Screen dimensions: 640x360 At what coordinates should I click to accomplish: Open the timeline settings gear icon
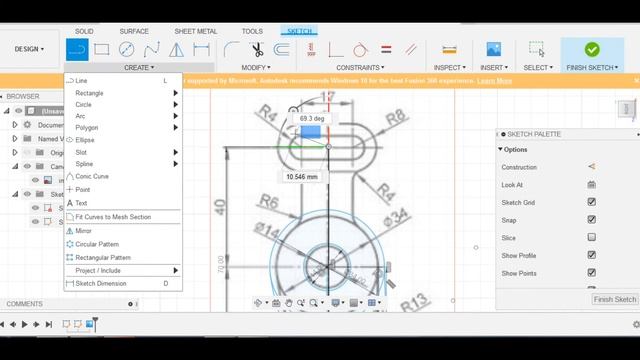coord(636,324)
